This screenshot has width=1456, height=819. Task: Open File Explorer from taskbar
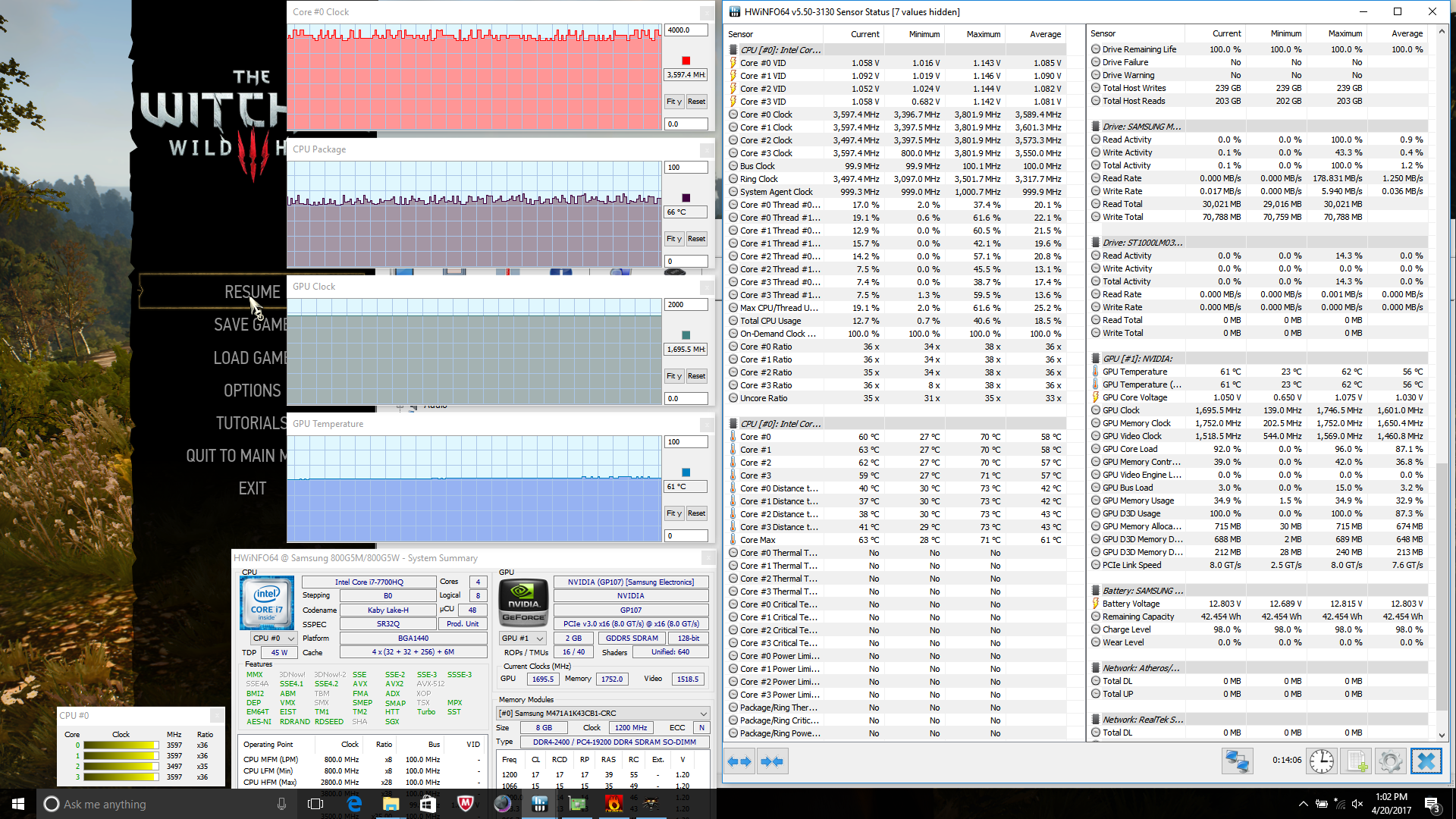click(x=391, y=804)
